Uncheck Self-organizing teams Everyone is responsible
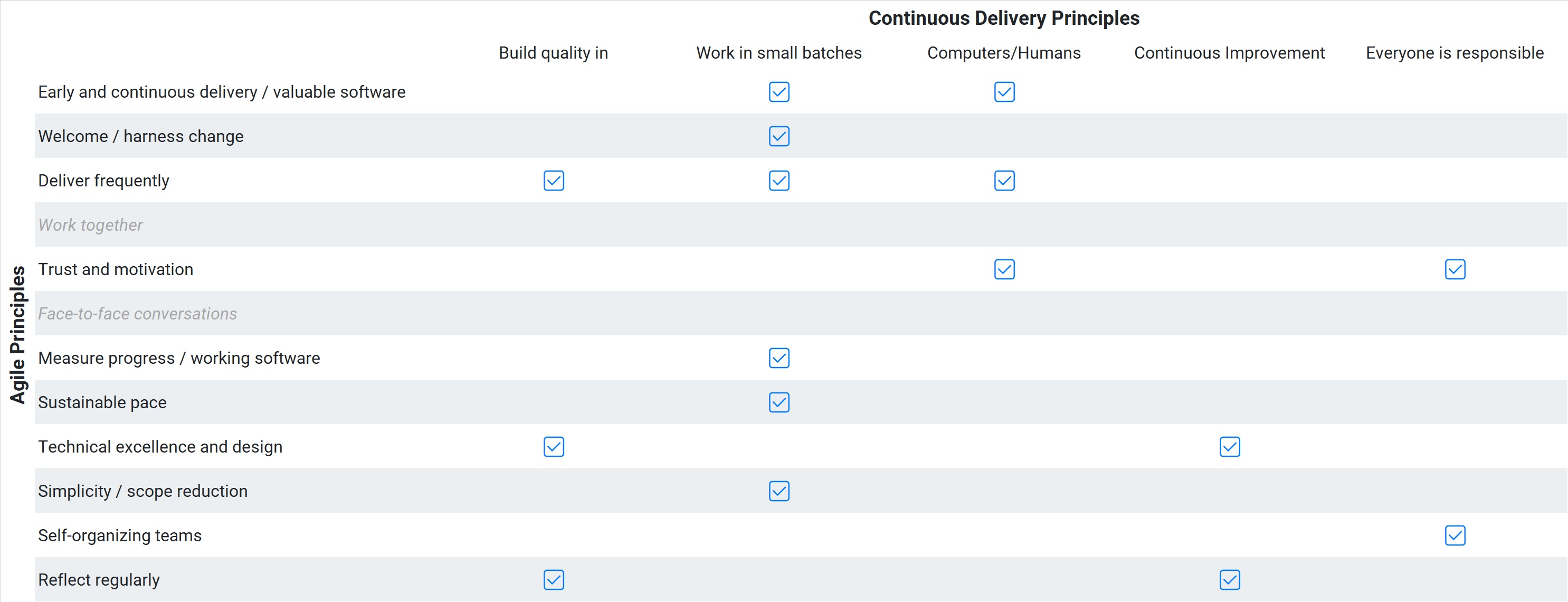The image size is (1568, 602). point(1456,535)
